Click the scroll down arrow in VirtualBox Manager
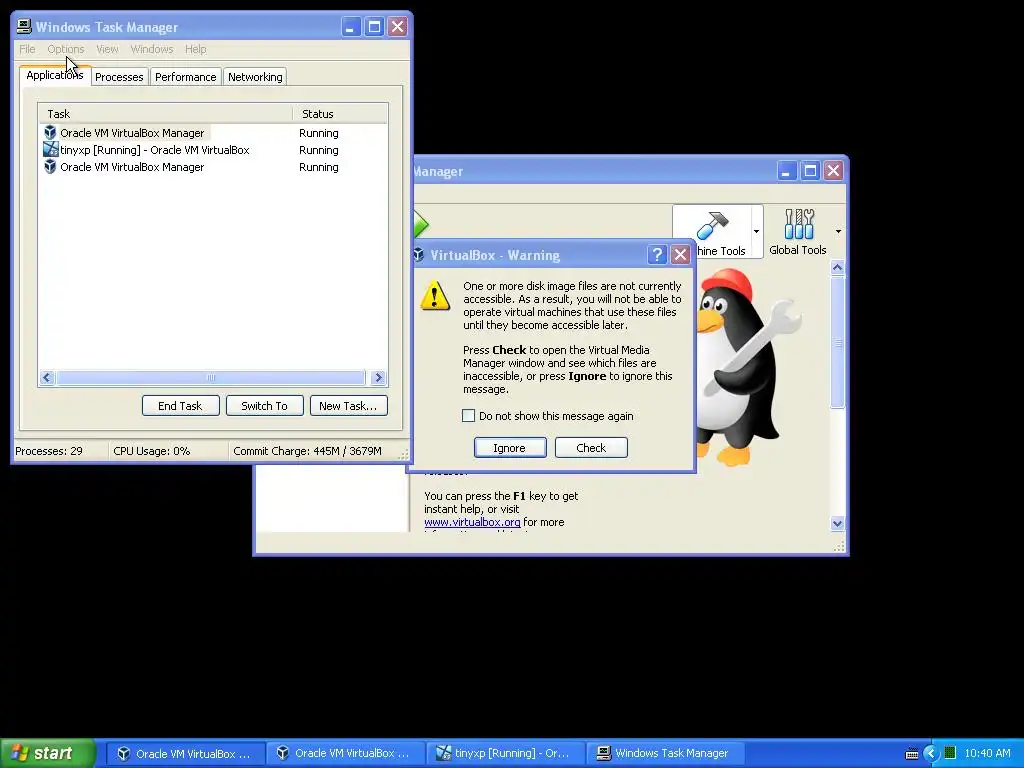The image size is (1024, 768). click(x=838, y=523)
